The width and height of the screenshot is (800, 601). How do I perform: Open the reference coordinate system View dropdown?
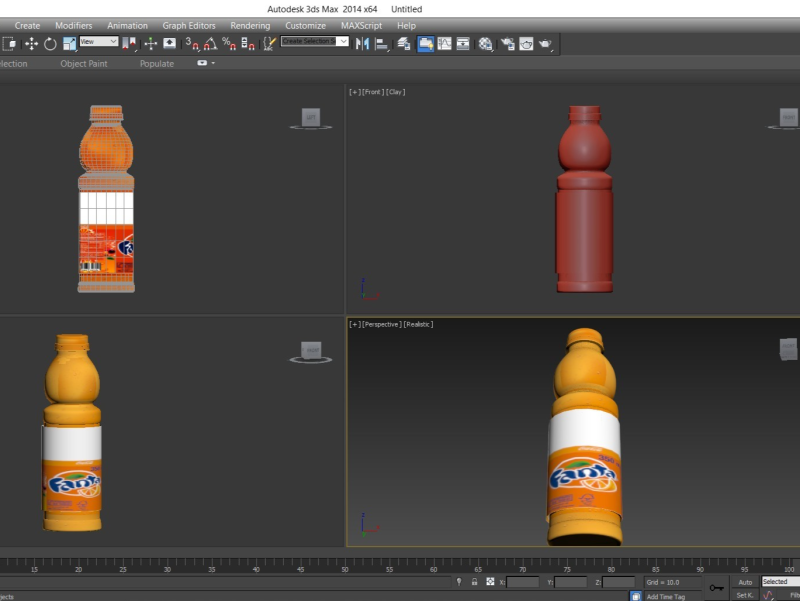(x=99, y=42)
